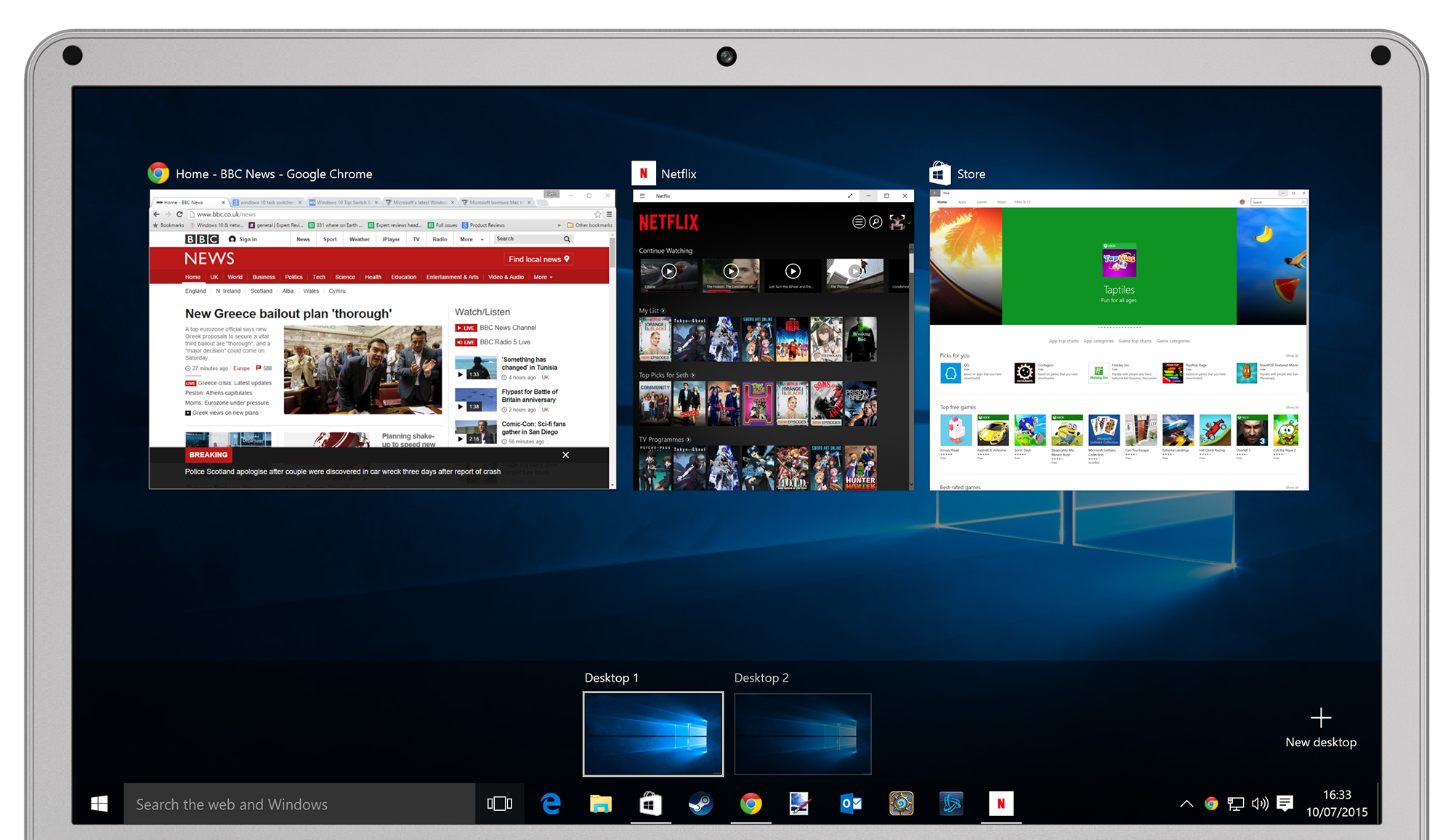The height and width of the screenshot is (840, 1456).
Task: Expand the red nav bar 'More' dropdown
Action: coord(543,277)
